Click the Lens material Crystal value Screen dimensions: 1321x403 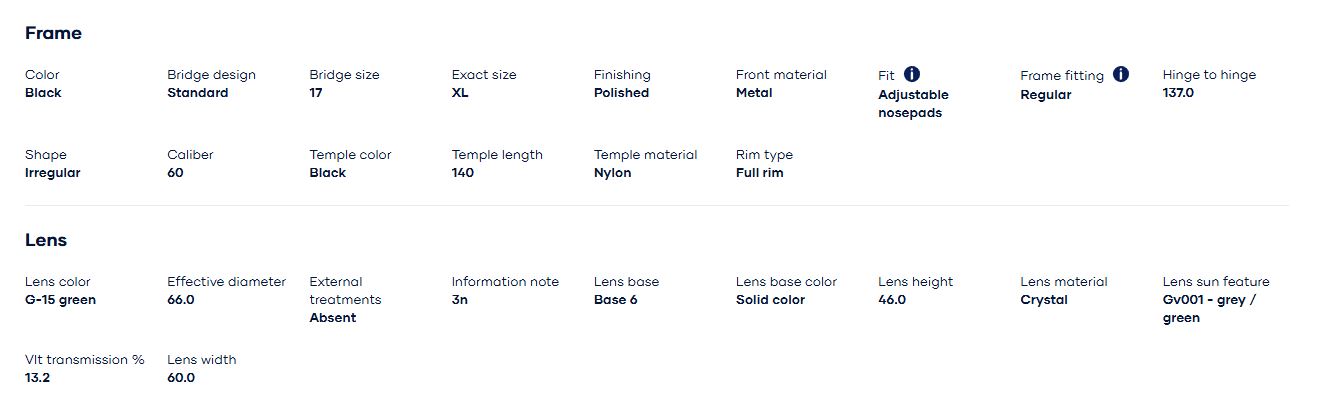pos(1044,300)
